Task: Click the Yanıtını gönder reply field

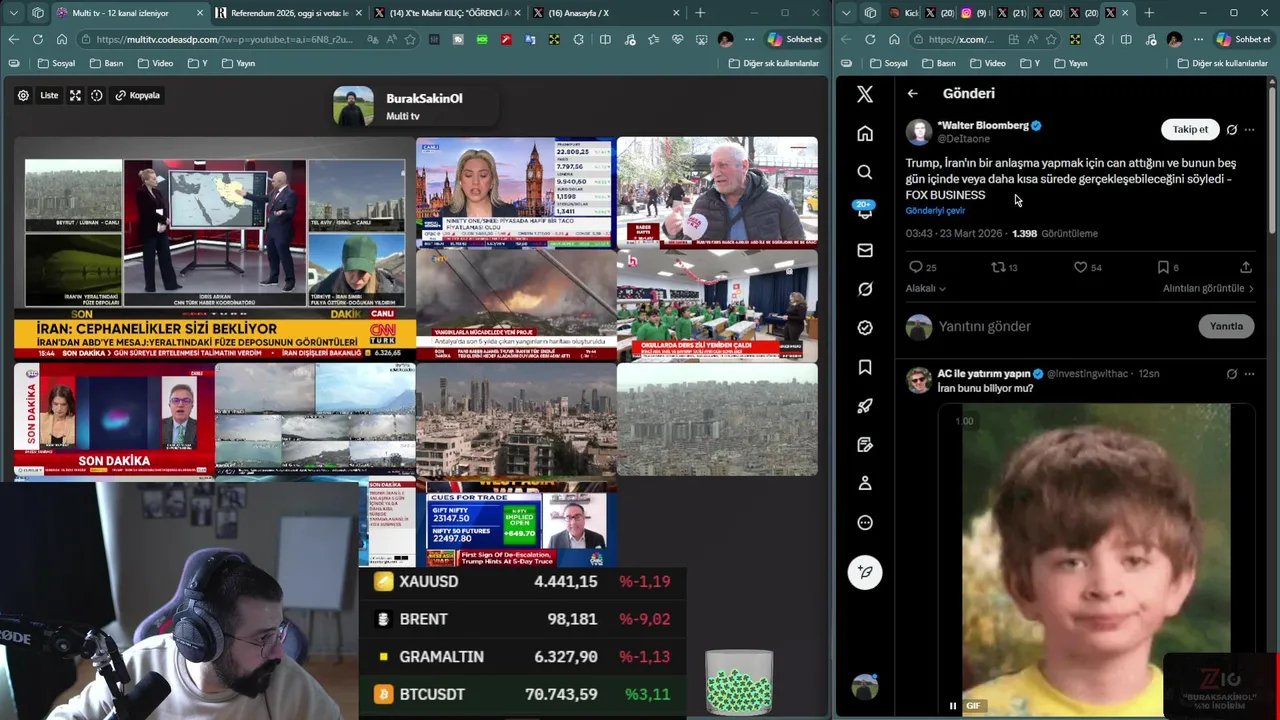Action: point(1065,326)
